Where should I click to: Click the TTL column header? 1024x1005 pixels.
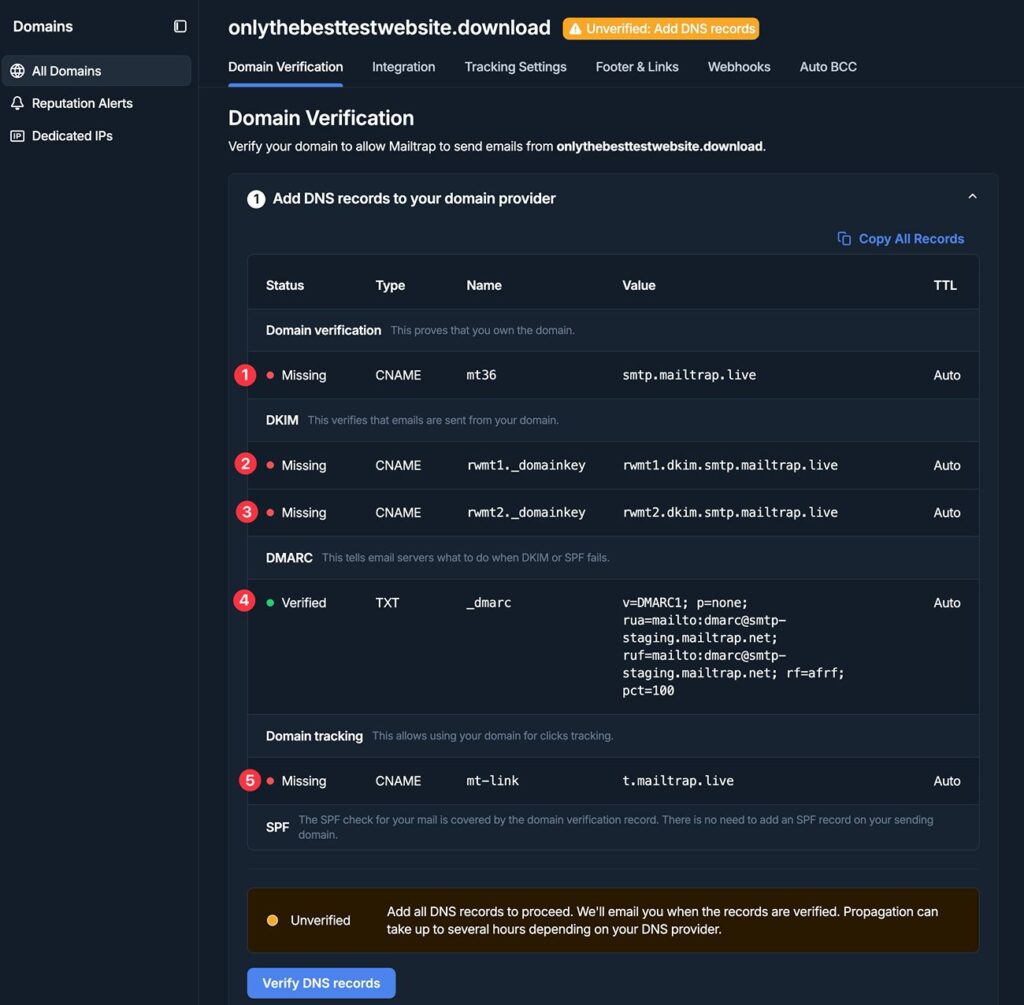tap(945, 285)
